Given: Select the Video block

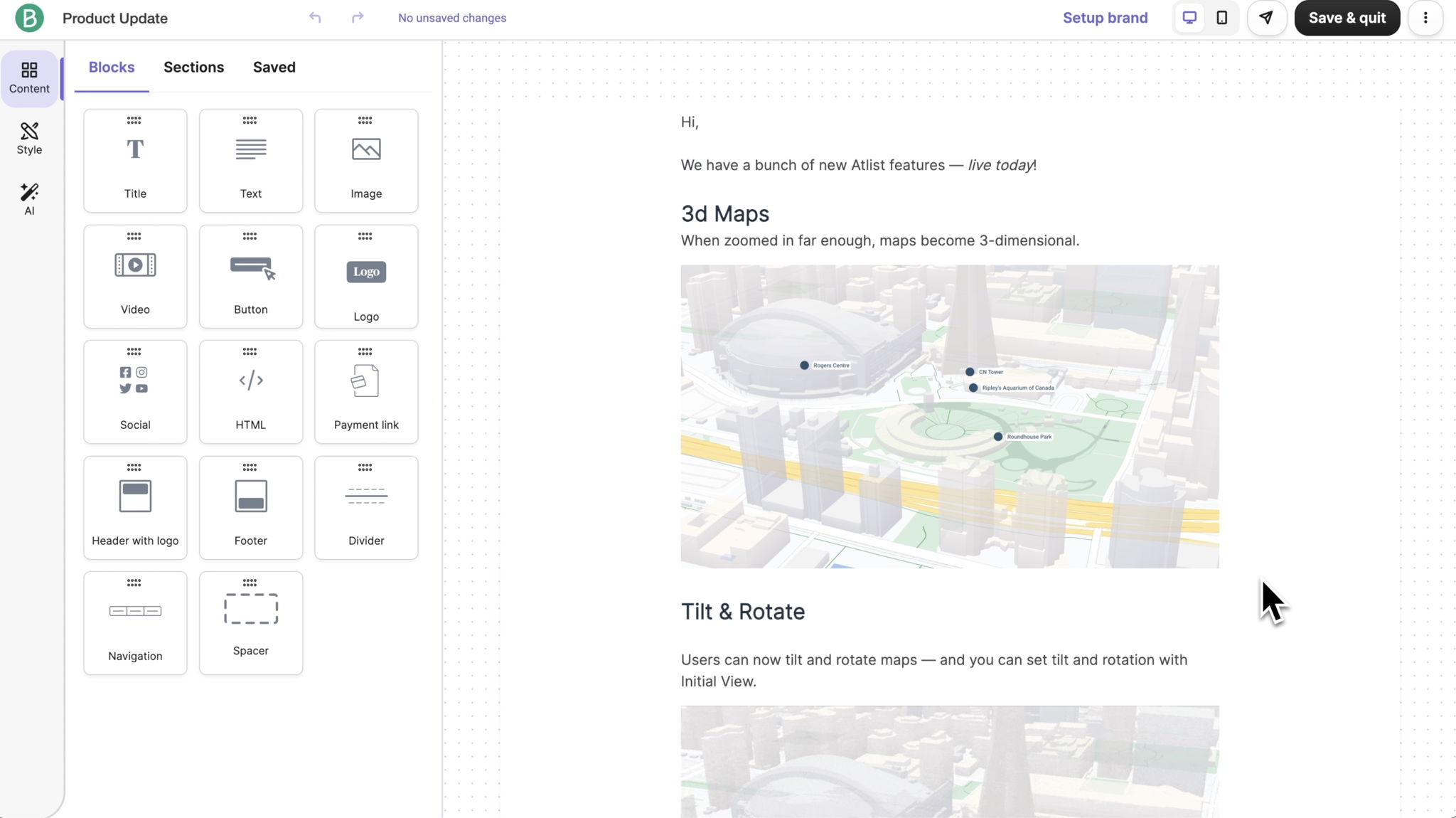Looking at the screenshot, I should [x=135, y=277].
